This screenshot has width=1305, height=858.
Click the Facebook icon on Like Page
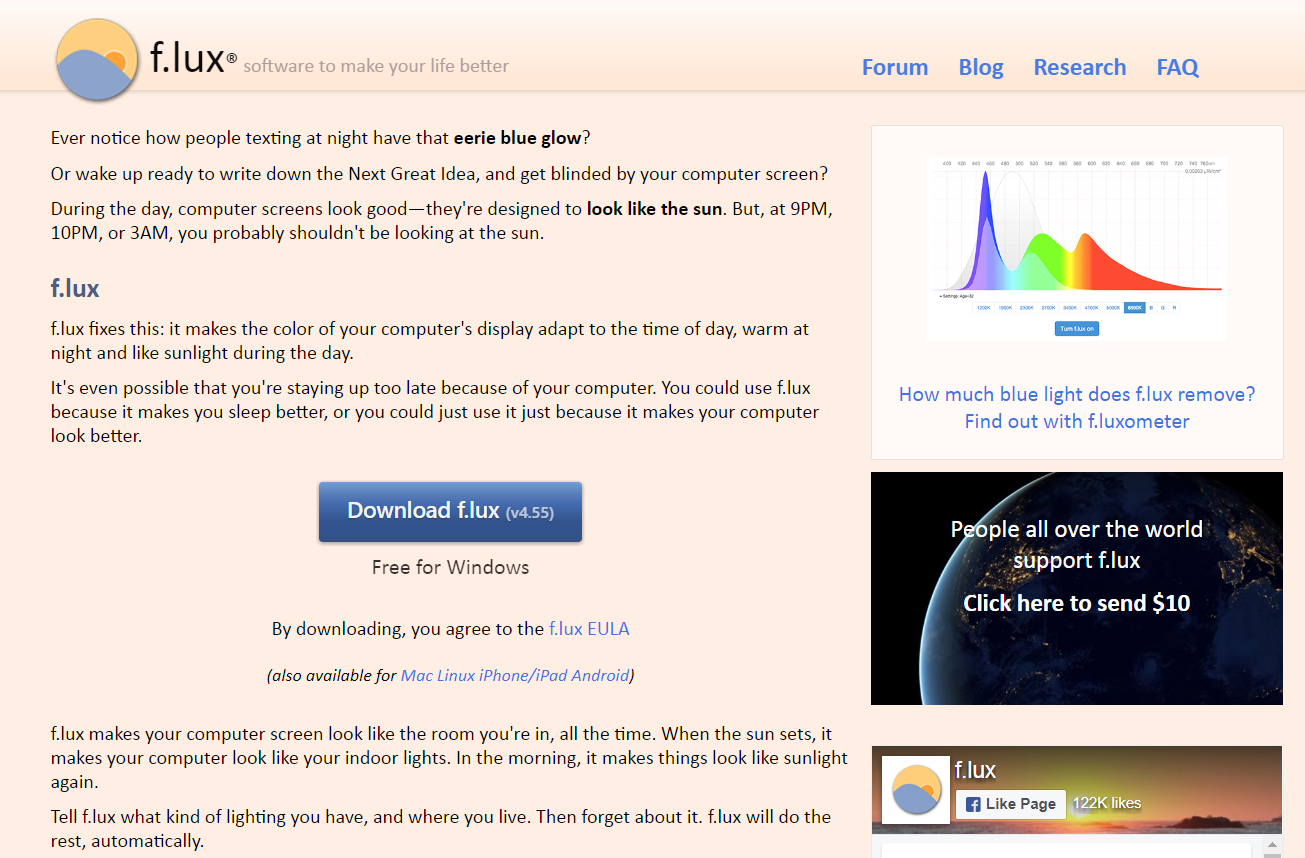click(x=973, y=804)
